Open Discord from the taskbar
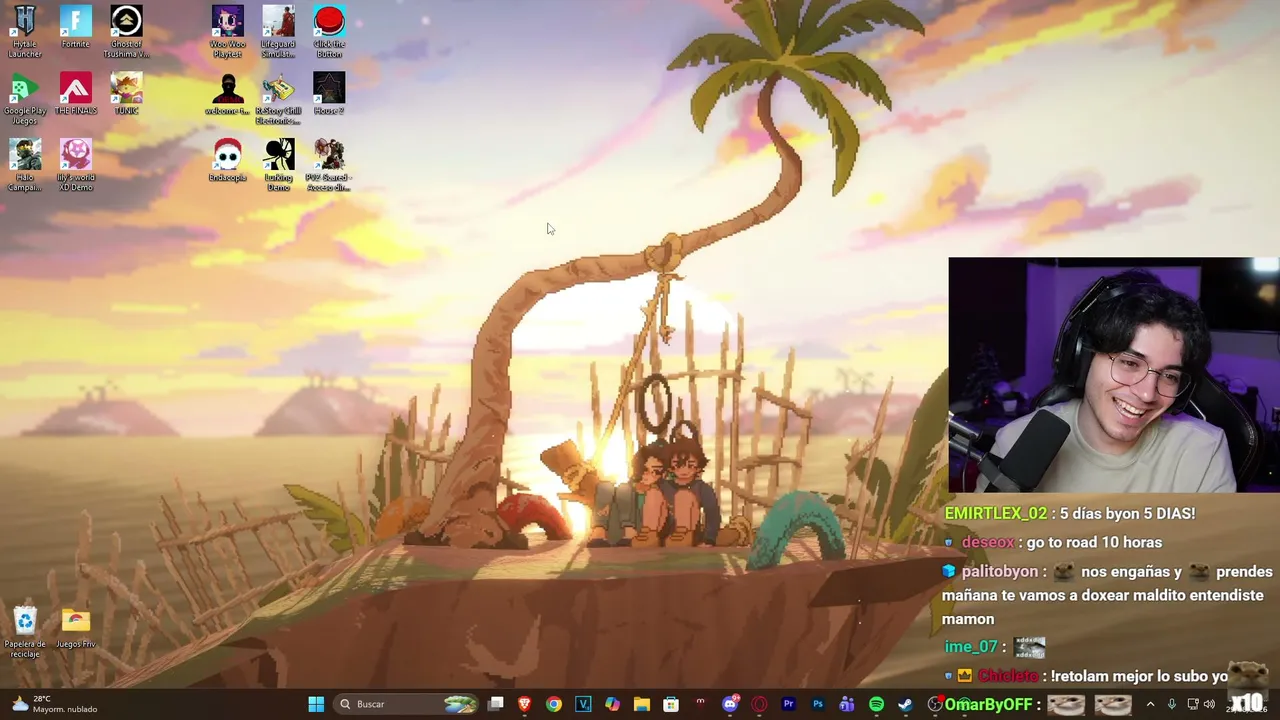Viewport: 1280px width, 720px height. click(x=730, y=704)
